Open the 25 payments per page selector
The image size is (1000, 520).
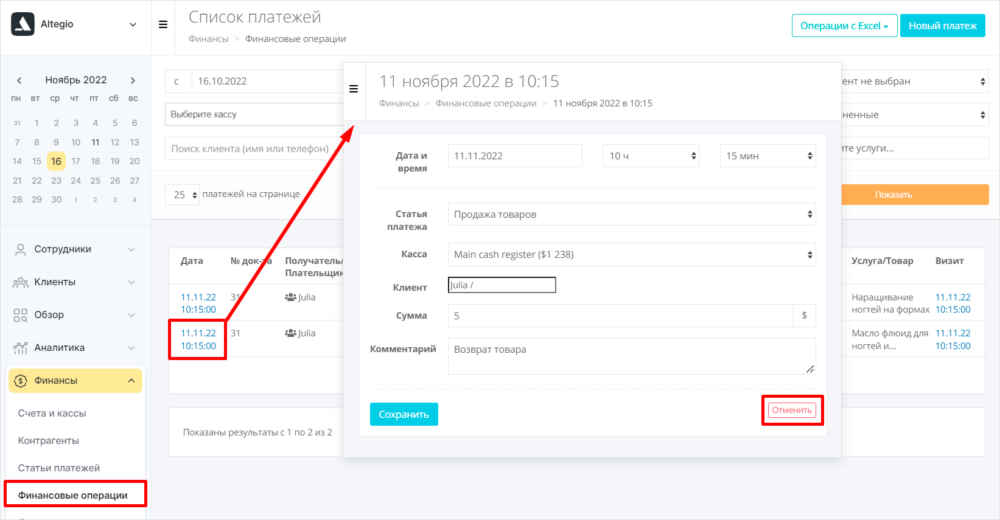[182, 195]
